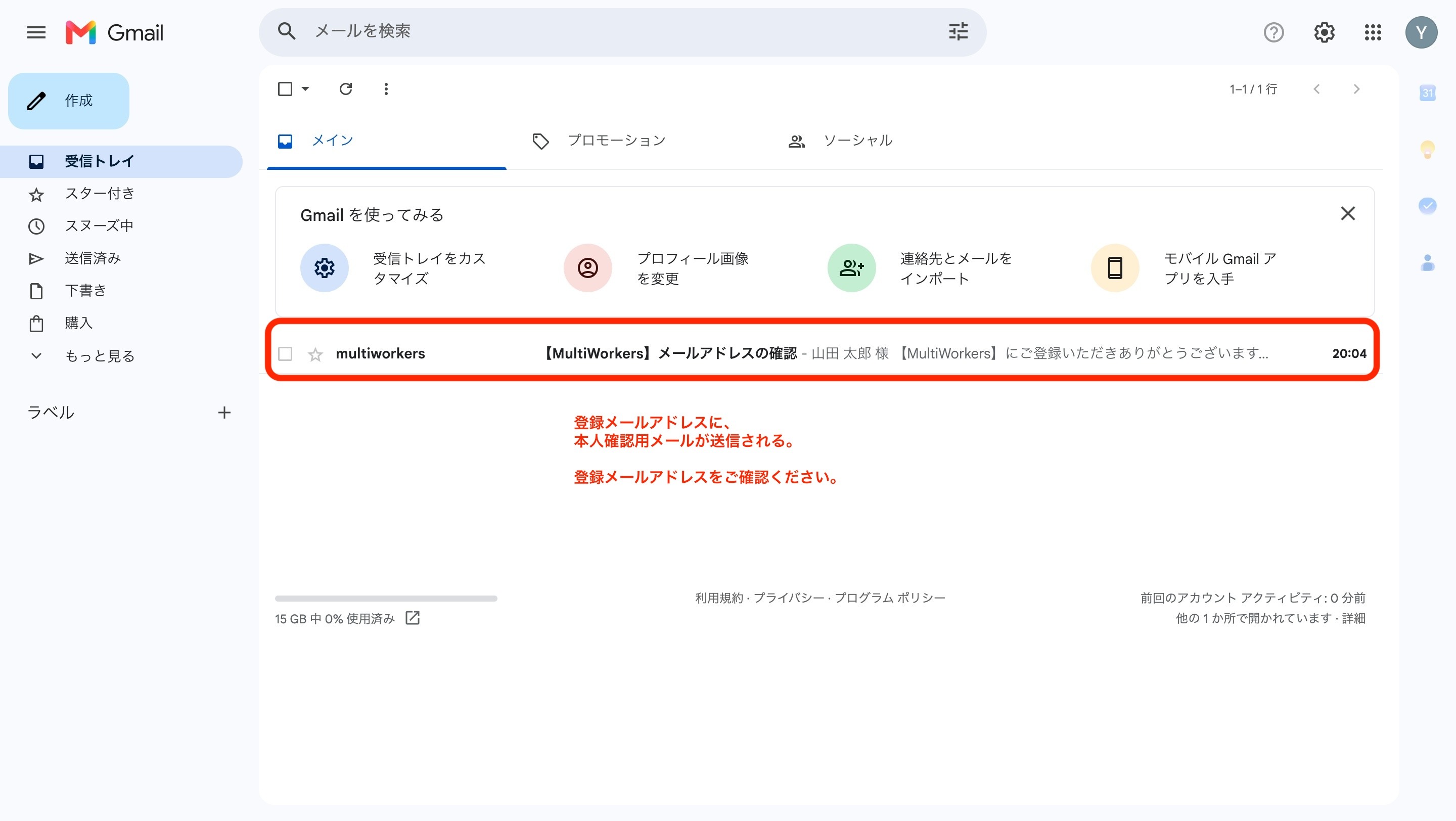The width and height of the screenshot is (1456, 821).
Task: Open the select dropdown arrow
Action: pyautogui.click(x=305, y=88)
